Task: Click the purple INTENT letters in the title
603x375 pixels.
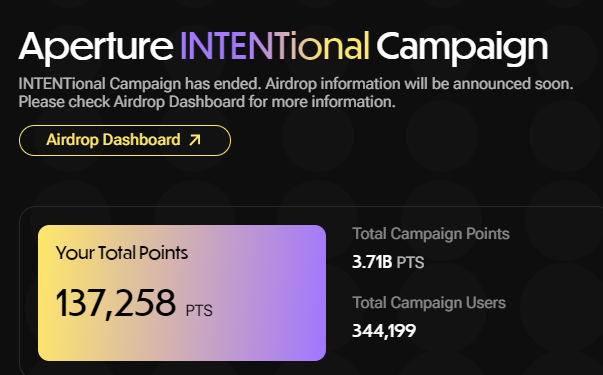Action: tap(235, 46)
